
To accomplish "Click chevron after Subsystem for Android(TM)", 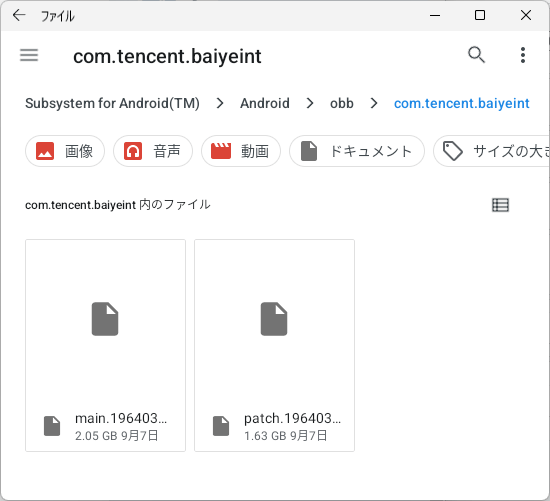I will click(220, 103).
